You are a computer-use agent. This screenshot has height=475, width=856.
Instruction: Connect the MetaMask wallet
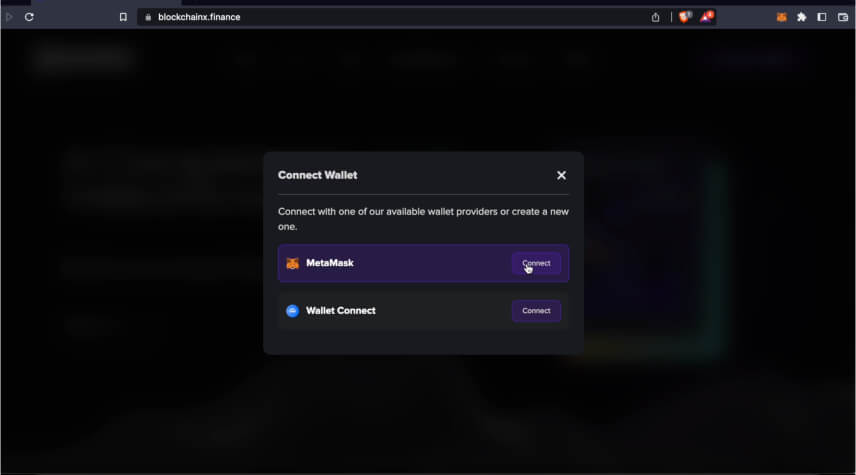[536, 263]
